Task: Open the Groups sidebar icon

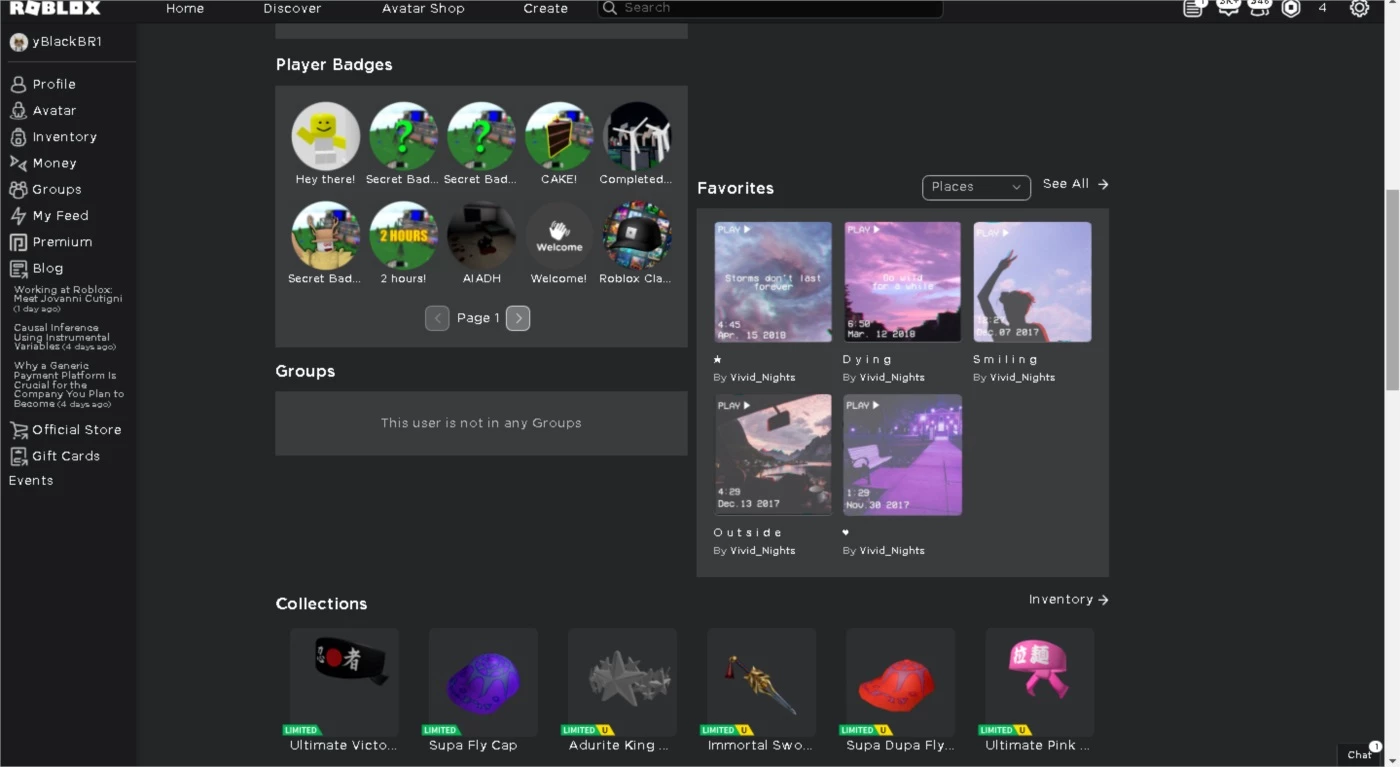Action: [18, 189]
